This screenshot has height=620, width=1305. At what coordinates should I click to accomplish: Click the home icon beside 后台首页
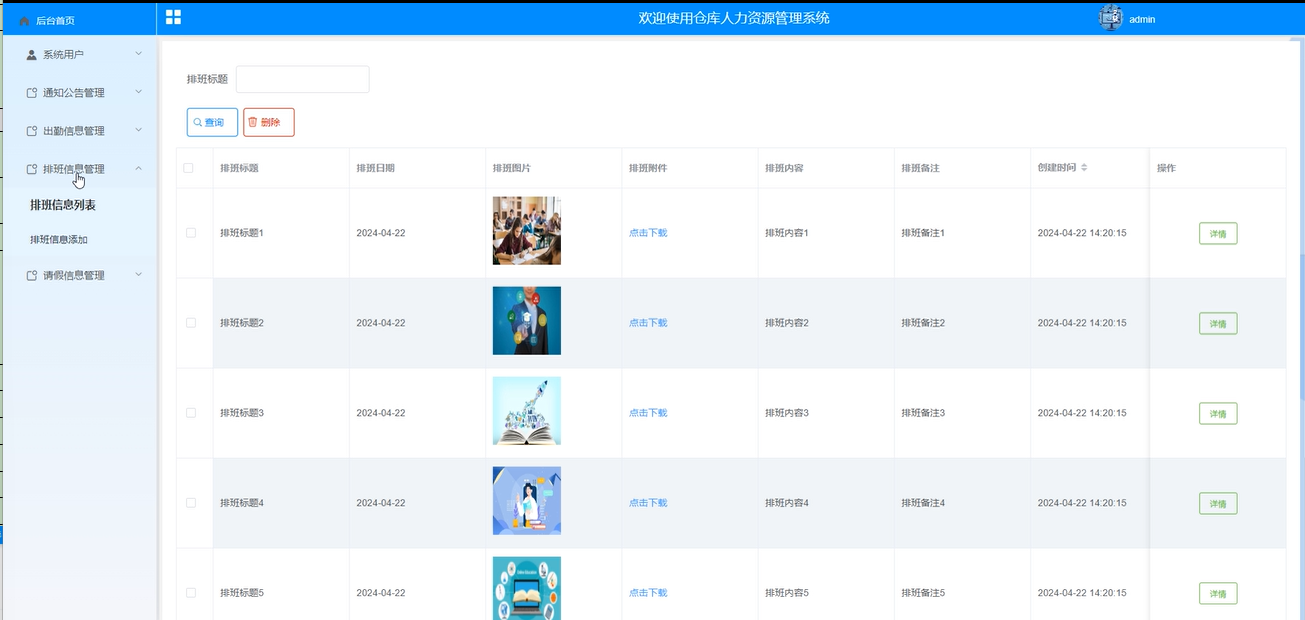(x=25, y=20)
